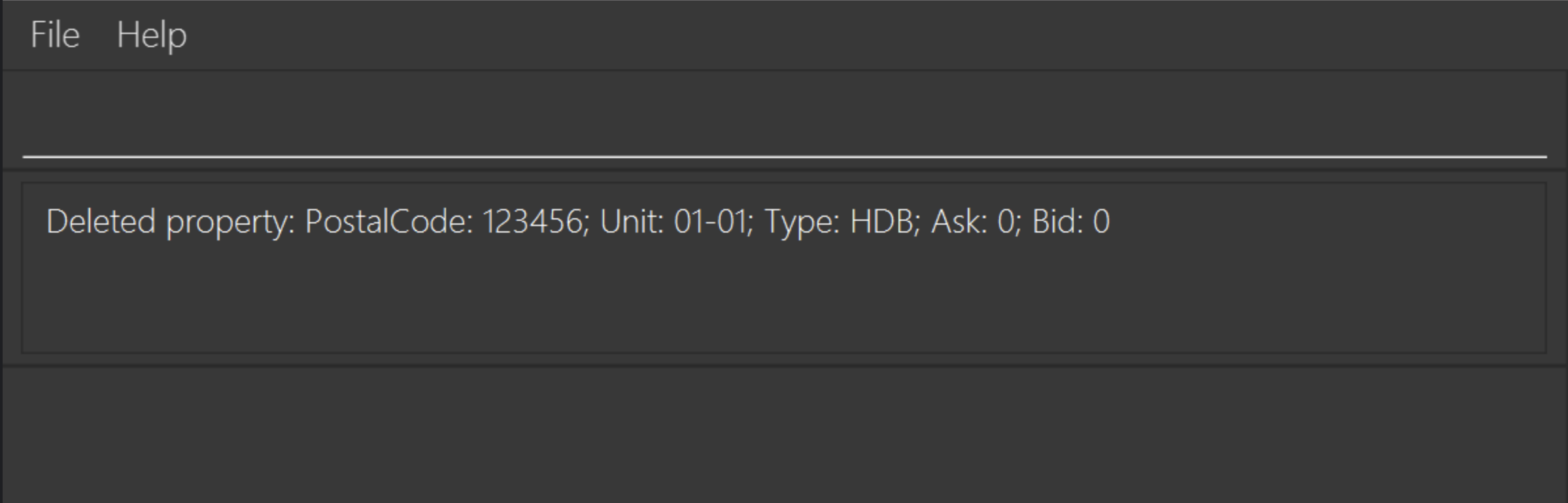Click the empty list panel below the result box
The height and width of the screenshot is (503, 1568).
click(784, 434)
